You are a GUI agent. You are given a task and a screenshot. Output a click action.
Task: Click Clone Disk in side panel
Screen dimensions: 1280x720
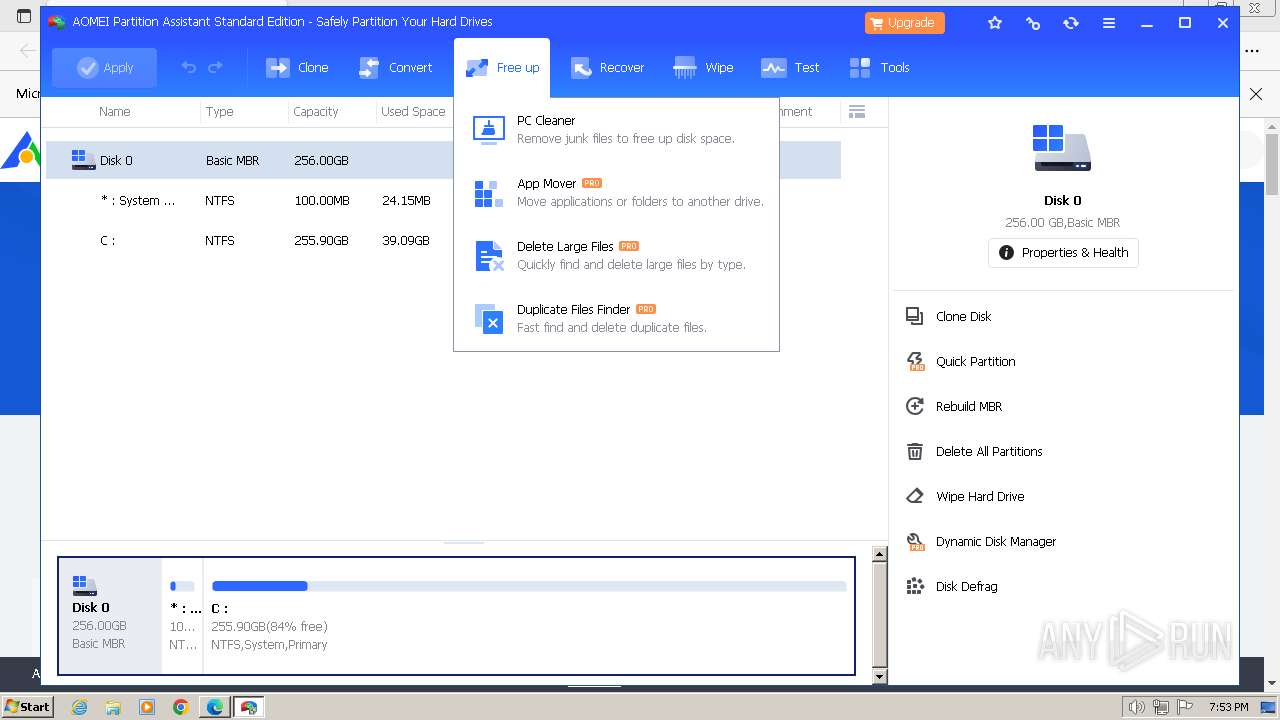click(963, 316)
